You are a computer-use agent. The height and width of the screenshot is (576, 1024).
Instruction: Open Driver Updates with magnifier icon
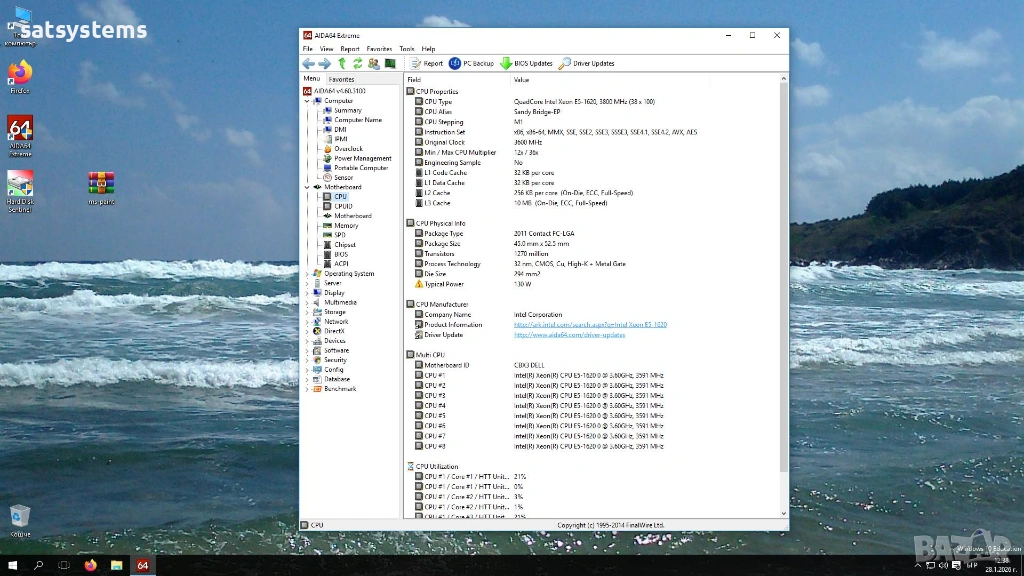pyautogui.click(x=587, y=63)
